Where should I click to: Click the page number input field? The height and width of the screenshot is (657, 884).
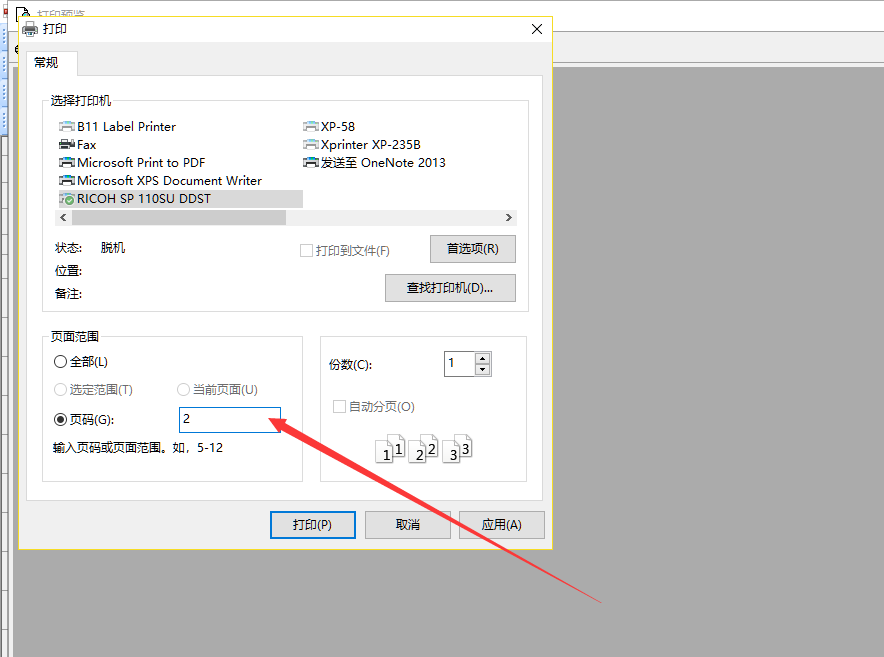coord(229,420)
